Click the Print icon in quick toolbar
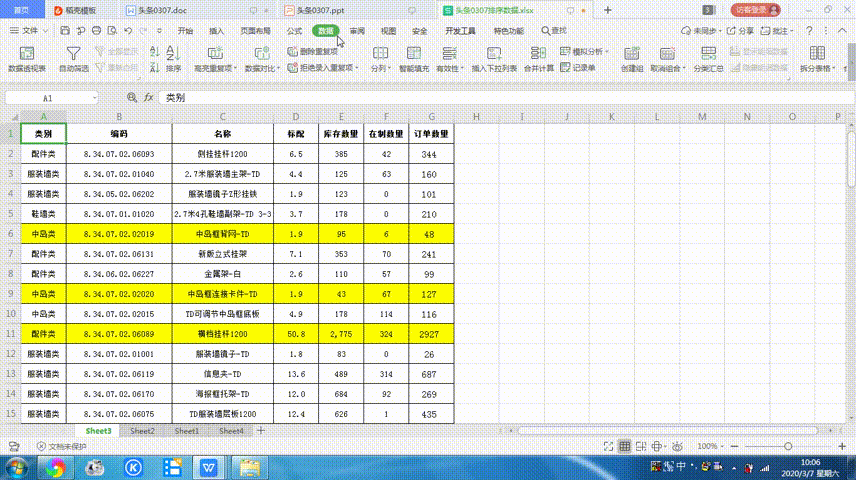The height and width of the screenshot is (480, 856). point(97,31)
